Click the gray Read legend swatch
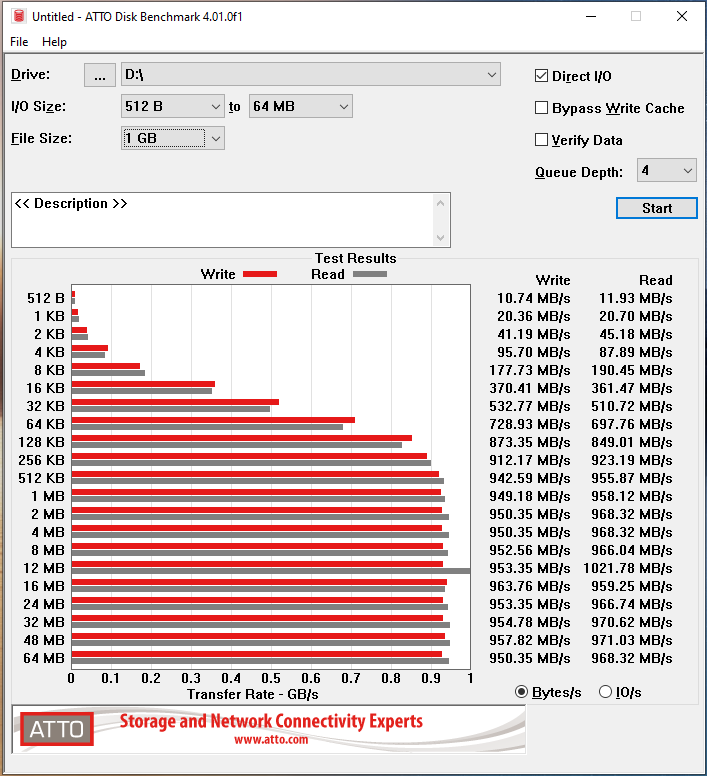Image resolution: width=707 pixels, height=776 pixels. click(x=370, y=274)
